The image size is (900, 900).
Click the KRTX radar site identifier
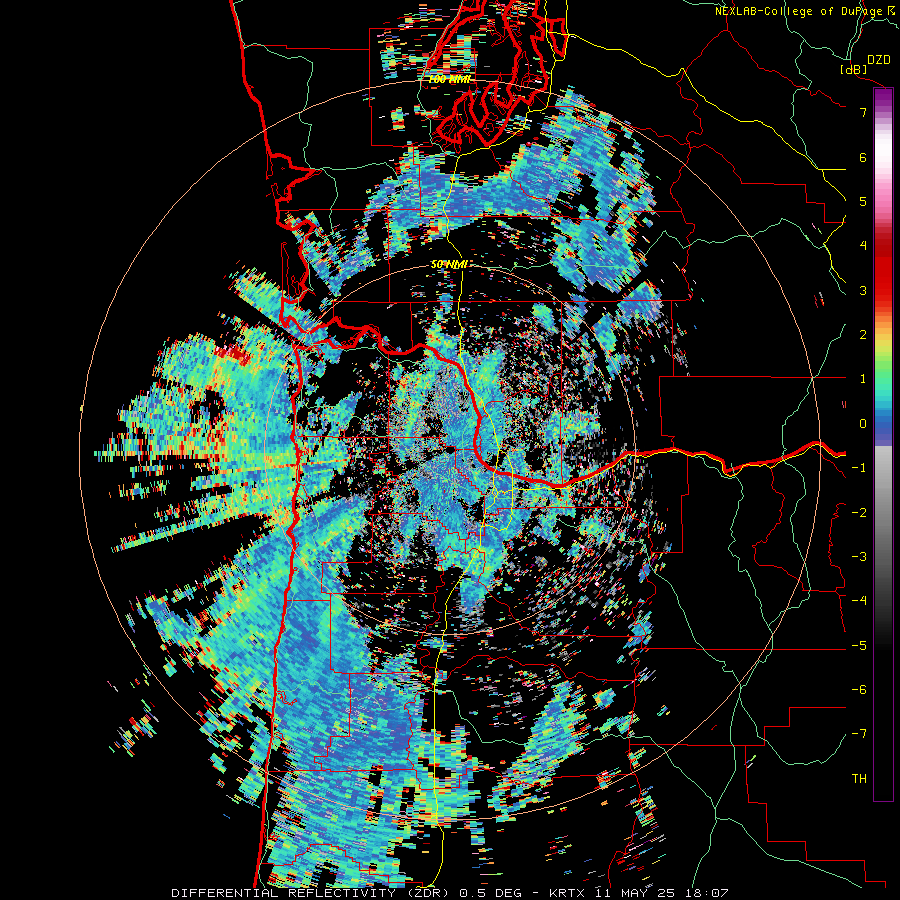click(x=568, y=893)
